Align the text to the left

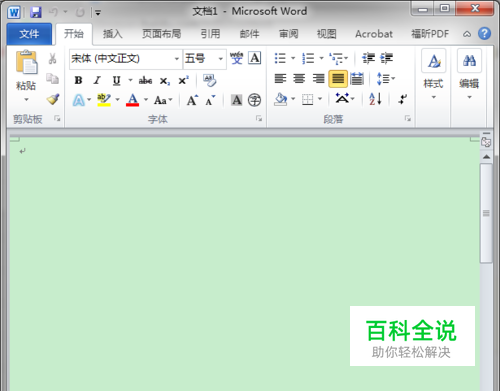click(x=280, y=79)
